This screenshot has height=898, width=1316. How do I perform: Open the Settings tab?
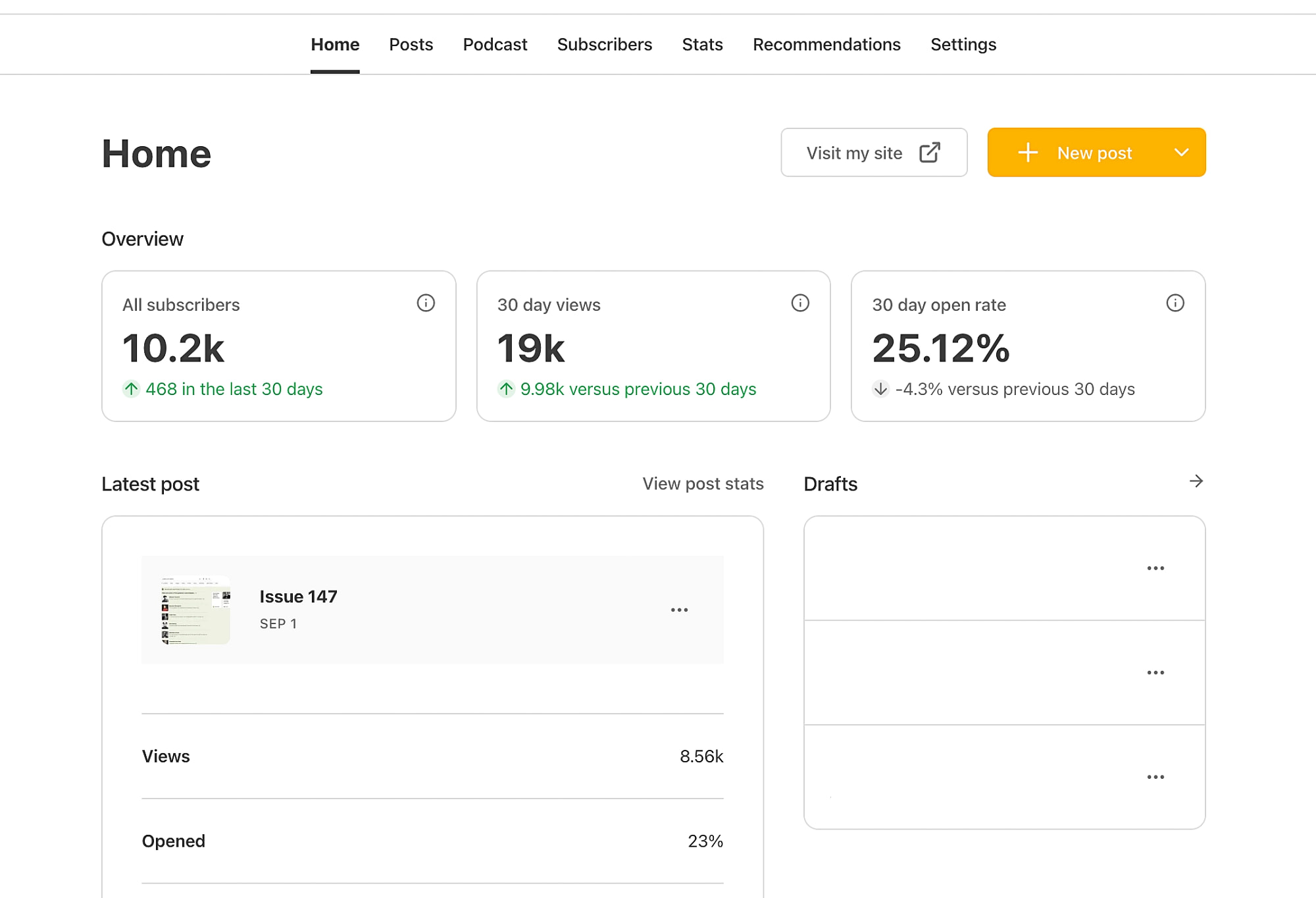(963, 45)
